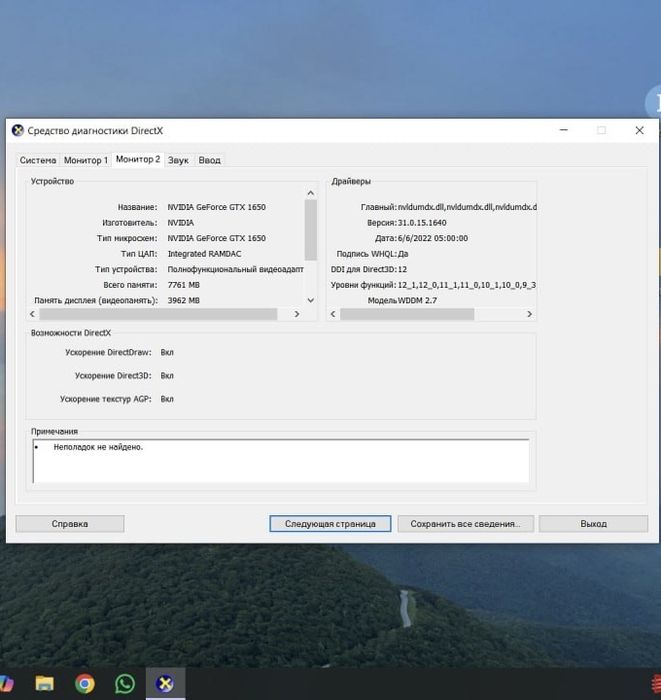Click Сохранить все сведения button
The height and width of the screenshot is (700, 661).
[x=466, y=524]
